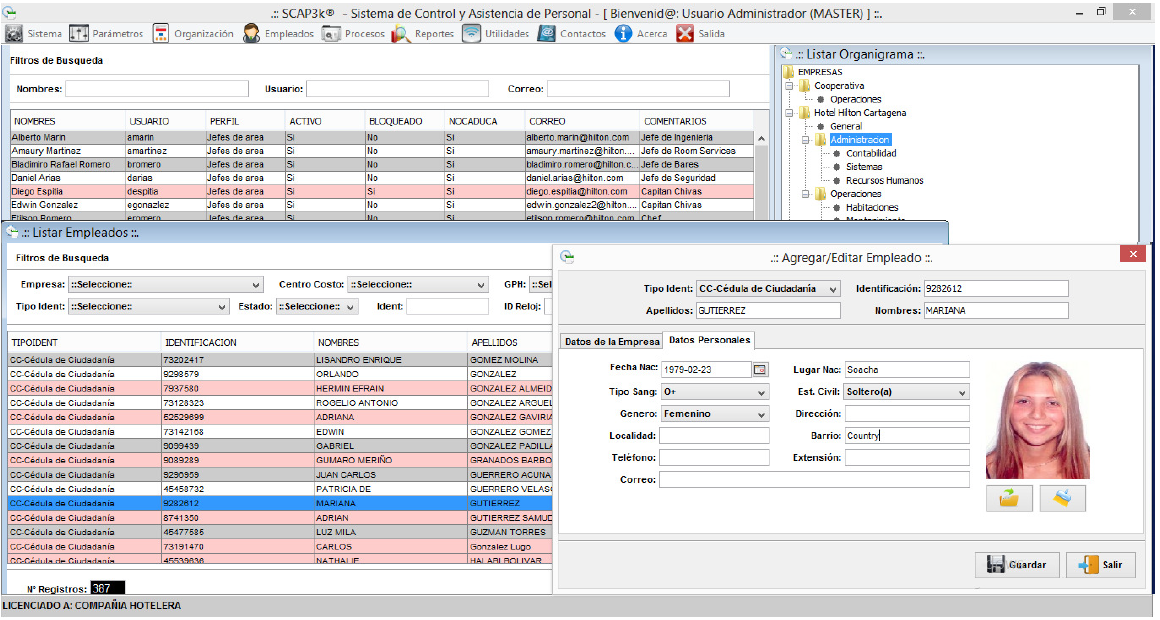Click the red Salida exit icon

685,33
